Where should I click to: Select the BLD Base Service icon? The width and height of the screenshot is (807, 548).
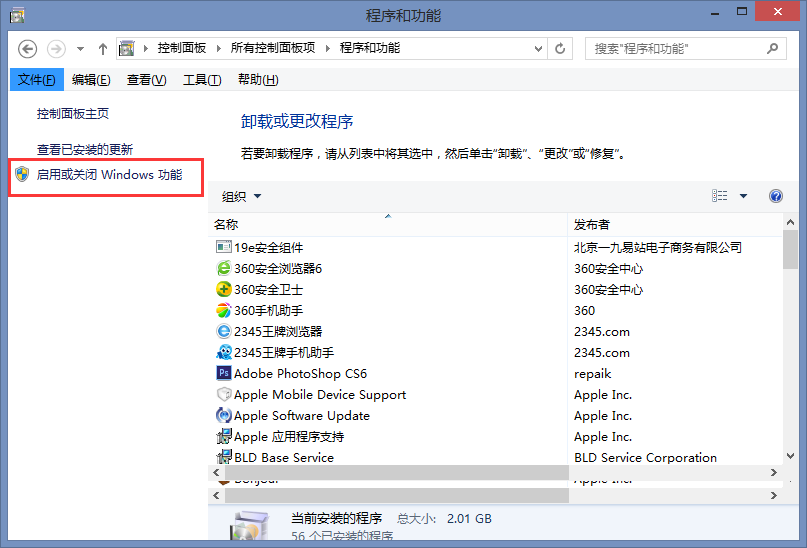point(223,457)
